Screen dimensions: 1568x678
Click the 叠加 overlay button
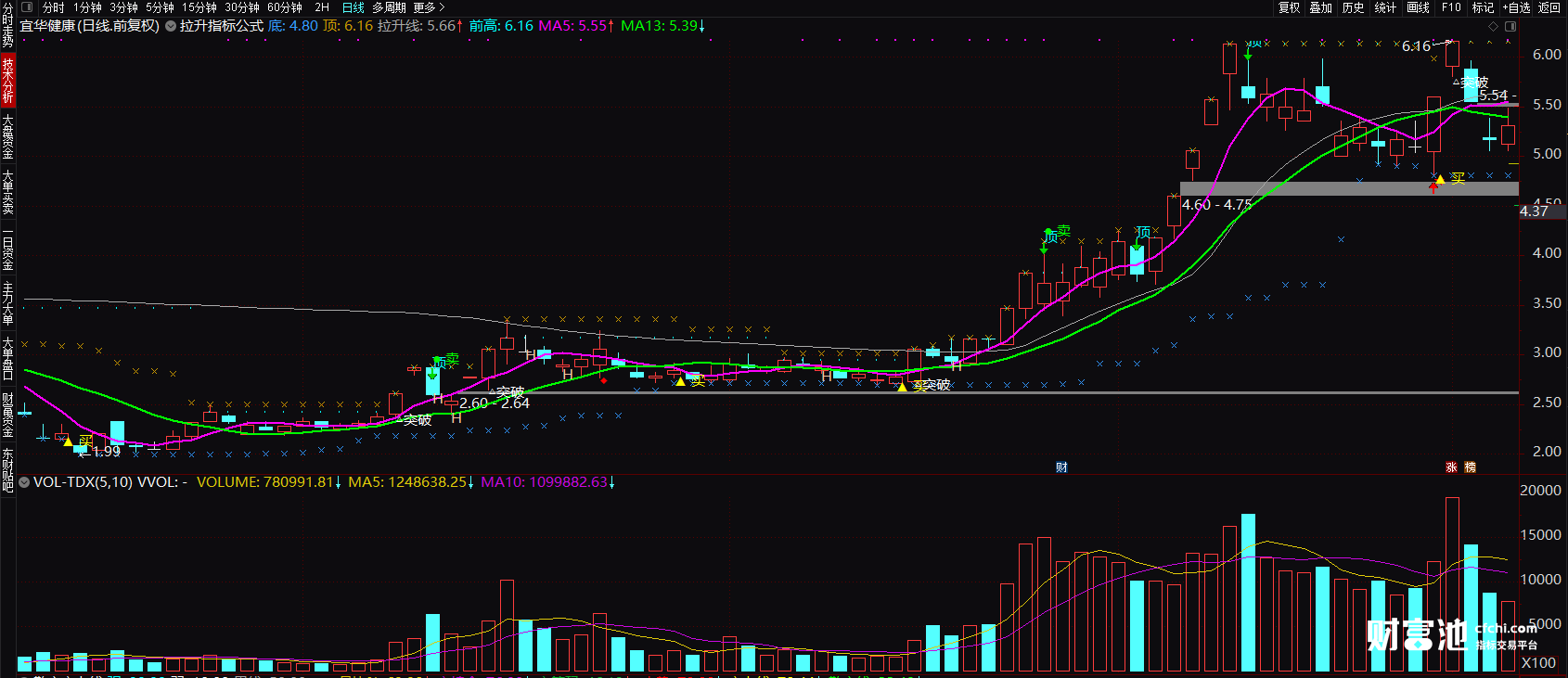(1321, 7)
